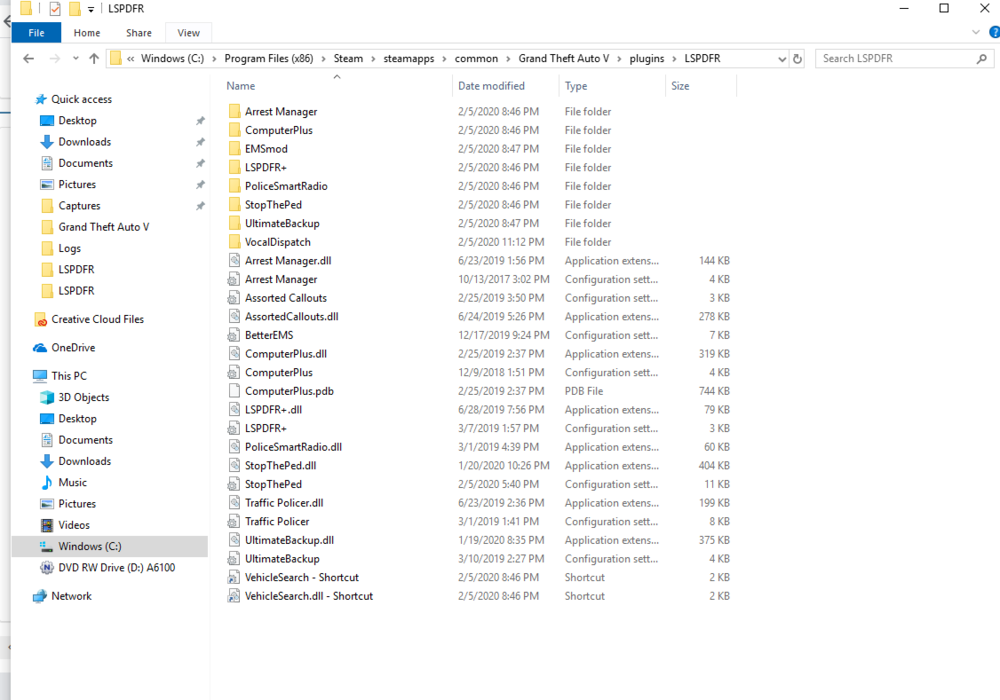
Task: Open Grand Theft Auto V sidebar folder
Action: (x=103, y=227)
